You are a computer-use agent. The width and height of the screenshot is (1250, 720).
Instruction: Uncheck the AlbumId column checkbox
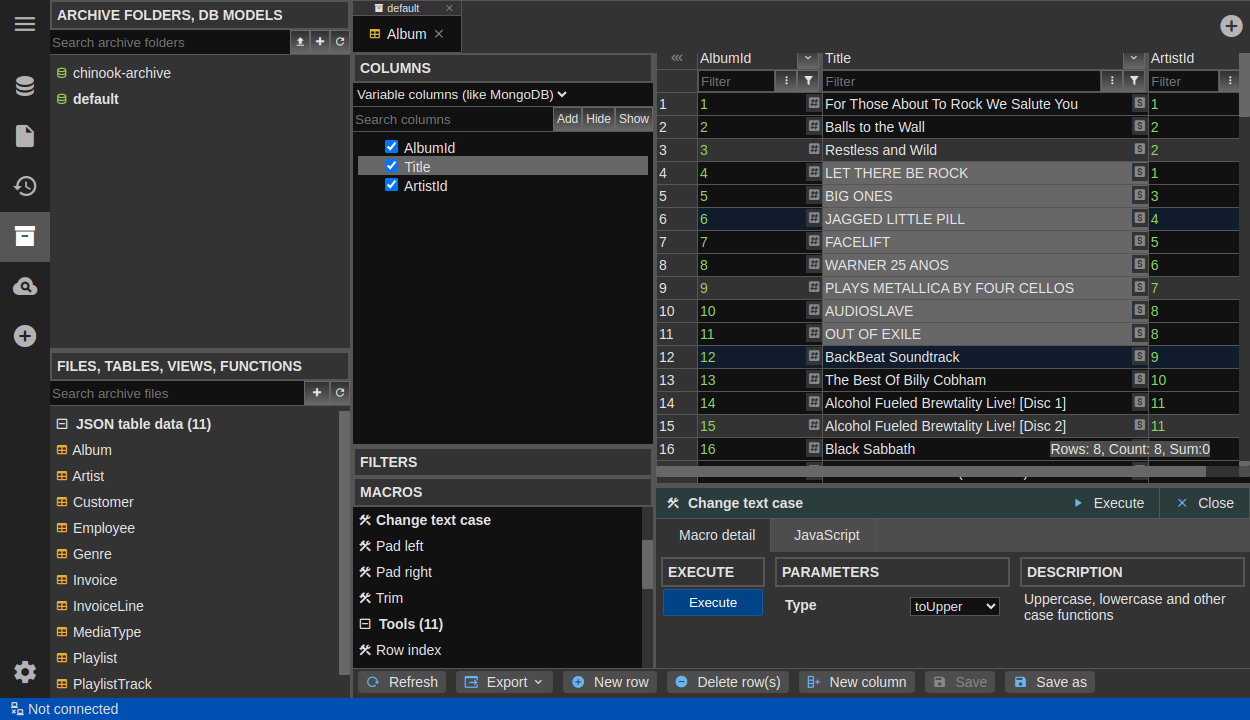coord(391,145)
